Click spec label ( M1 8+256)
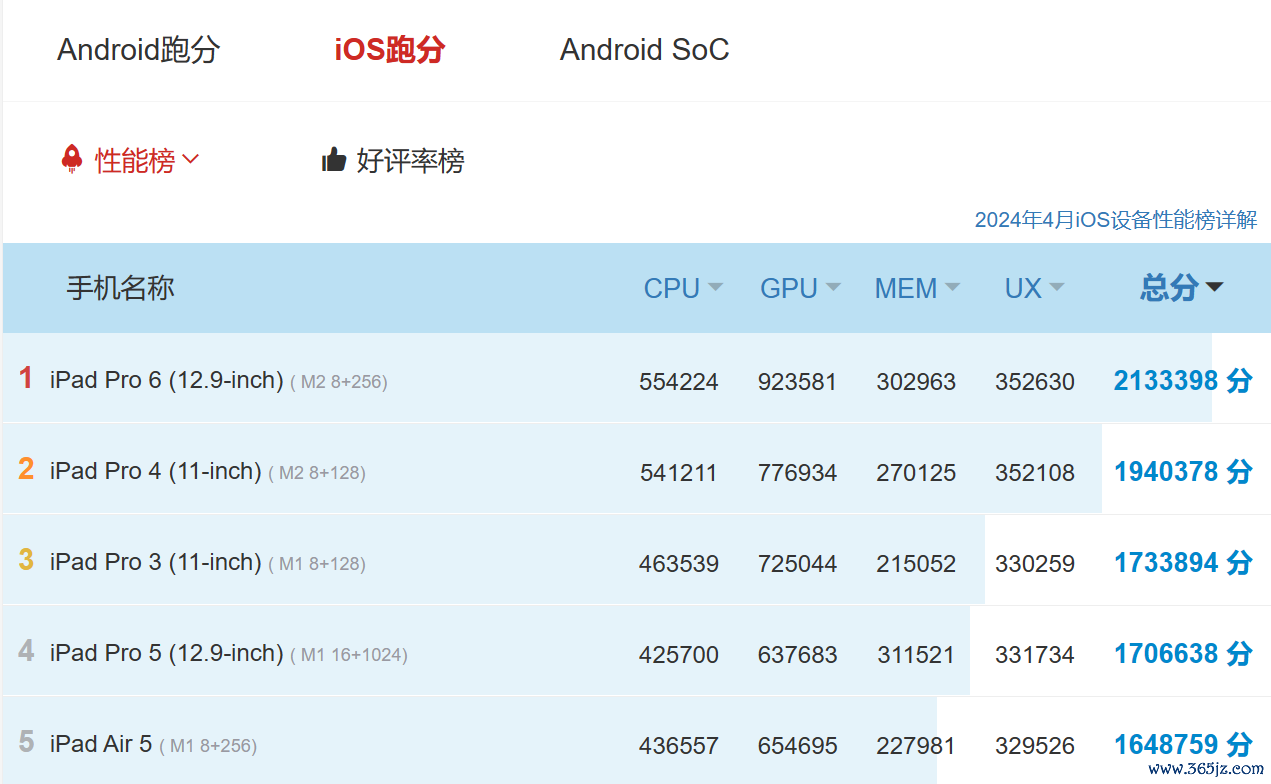The image size is (1271, 784). [x=208, y=746]
